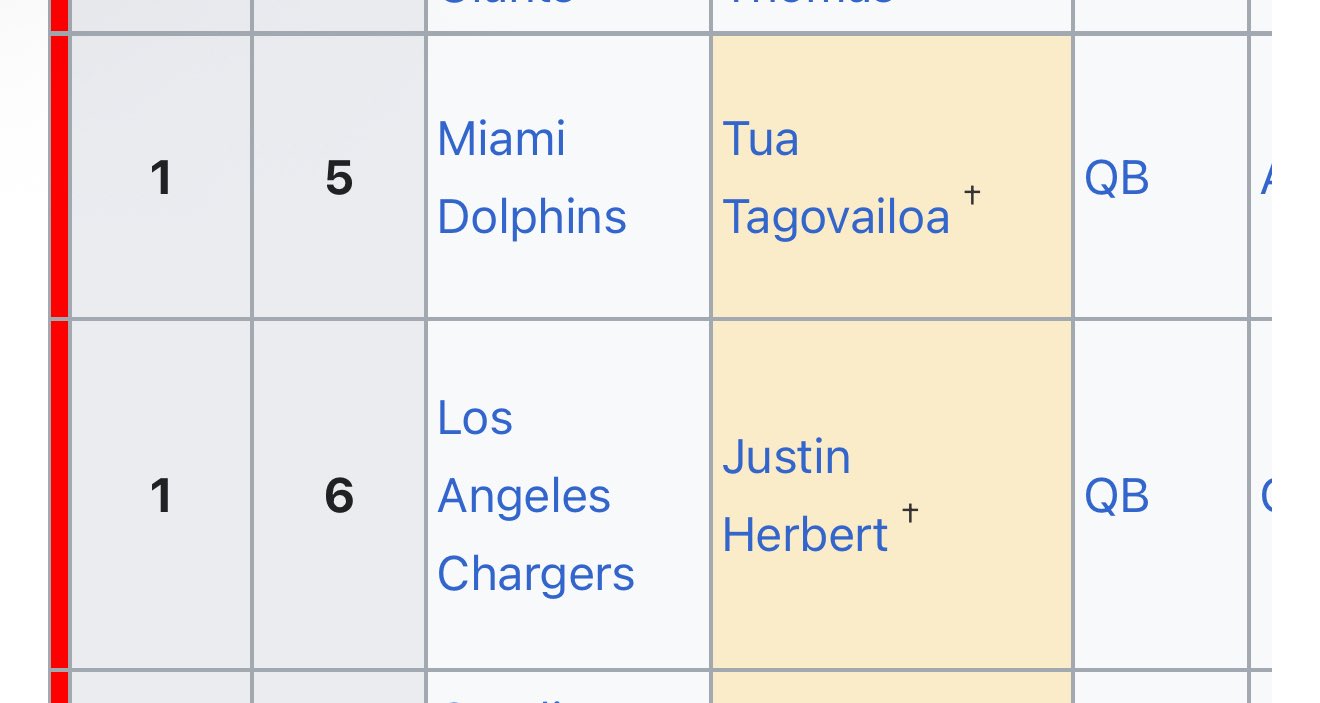This screenshot has height=703, width=1320.
Task: Click red color bar beside Chargers row
Action: (x=59, y=496)
